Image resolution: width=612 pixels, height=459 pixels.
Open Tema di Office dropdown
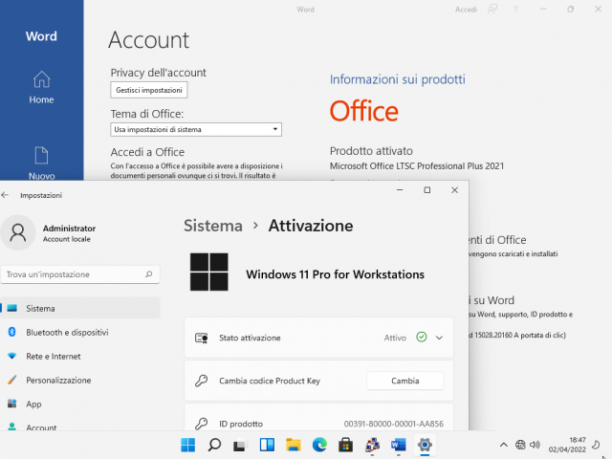point(196,130)
